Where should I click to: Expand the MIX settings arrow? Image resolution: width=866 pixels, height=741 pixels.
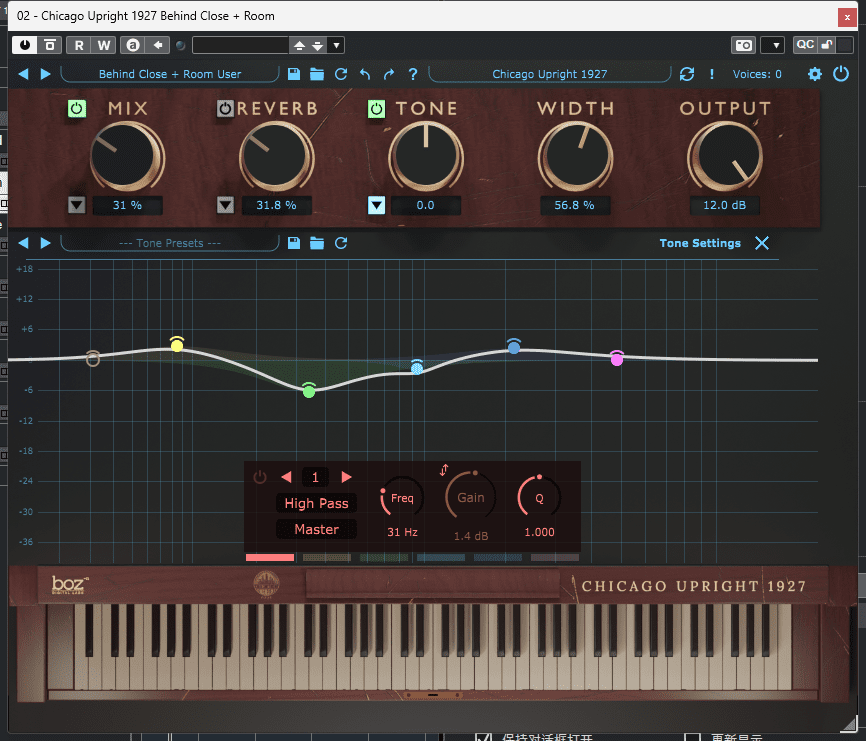pyautogui.click(x=77, y=205)
